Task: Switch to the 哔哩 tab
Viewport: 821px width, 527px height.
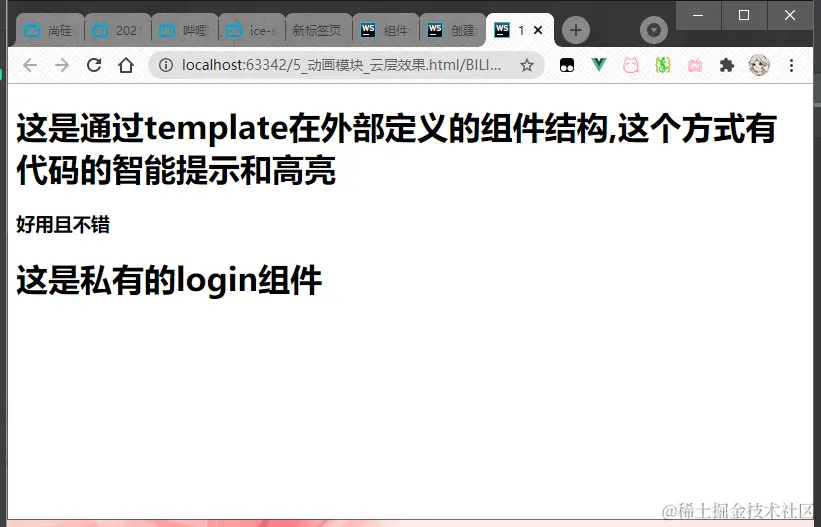Action: pyautogui.click(x=184, y=30)
